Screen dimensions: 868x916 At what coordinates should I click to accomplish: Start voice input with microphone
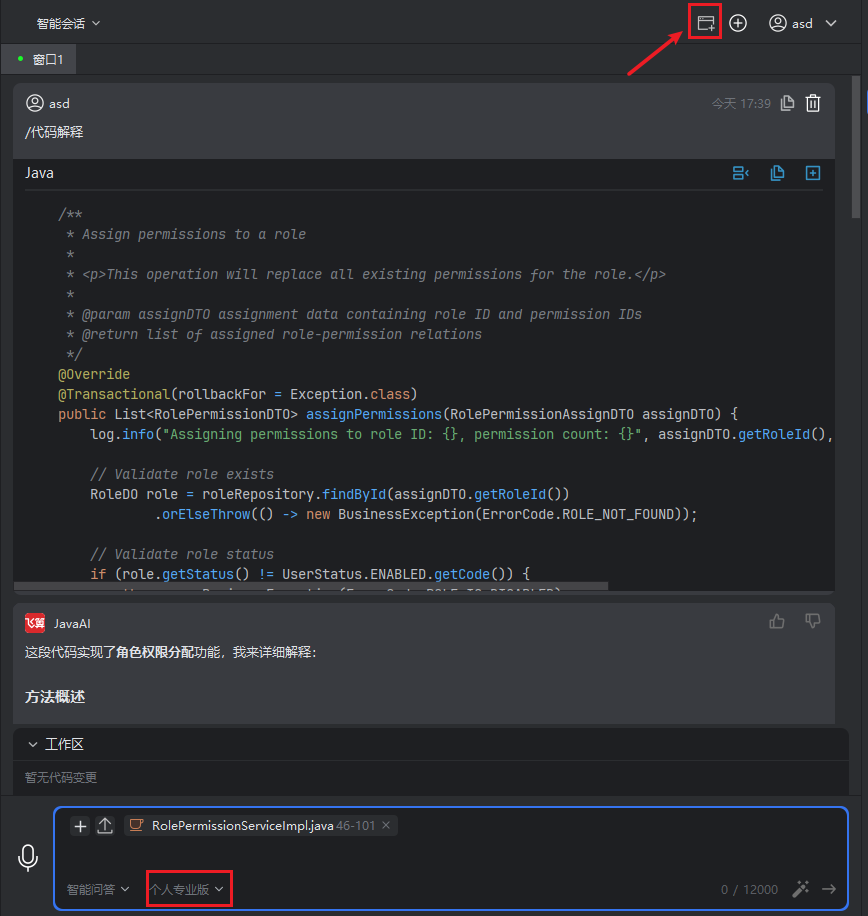point(28,857)
